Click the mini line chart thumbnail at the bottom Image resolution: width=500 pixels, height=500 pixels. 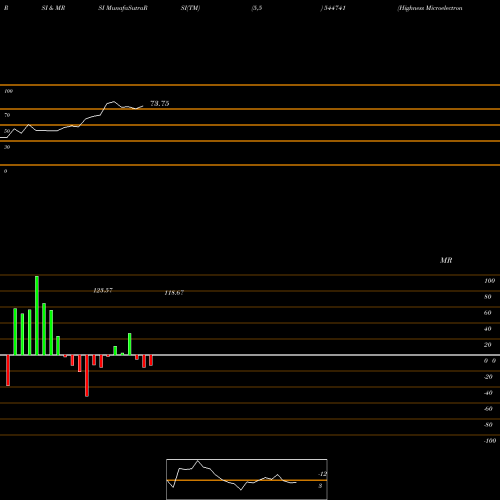pos(247,479)
